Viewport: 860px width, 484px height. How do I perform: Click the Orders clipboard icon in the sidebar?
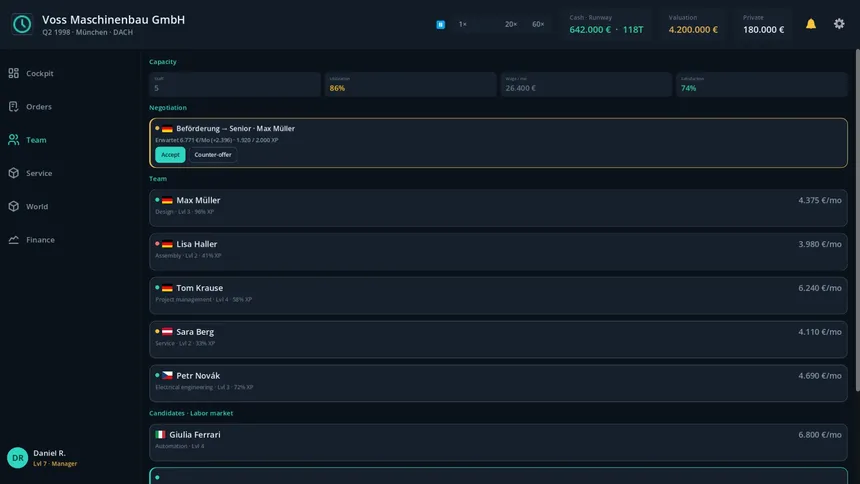(14, 106)
